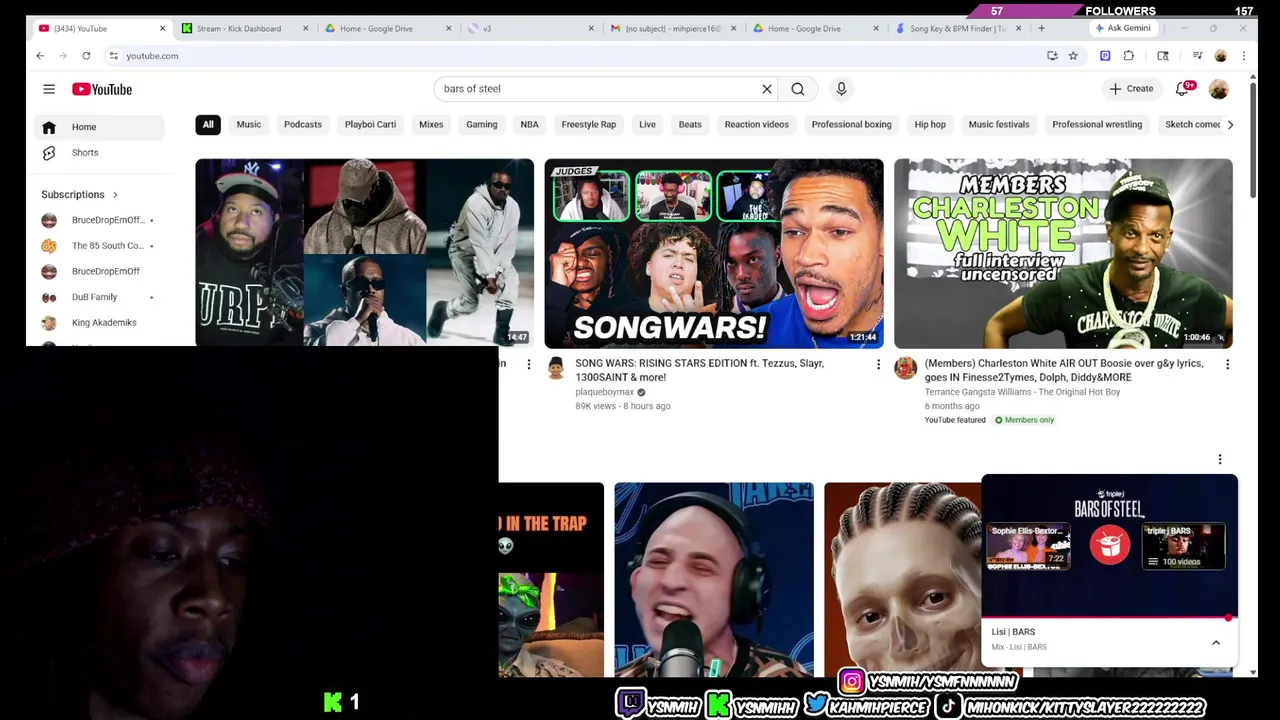Image resolution: width=1280 pixels, height=720 pixels.
Task: Click the site info icon in address bar
Action: (113, 56)
